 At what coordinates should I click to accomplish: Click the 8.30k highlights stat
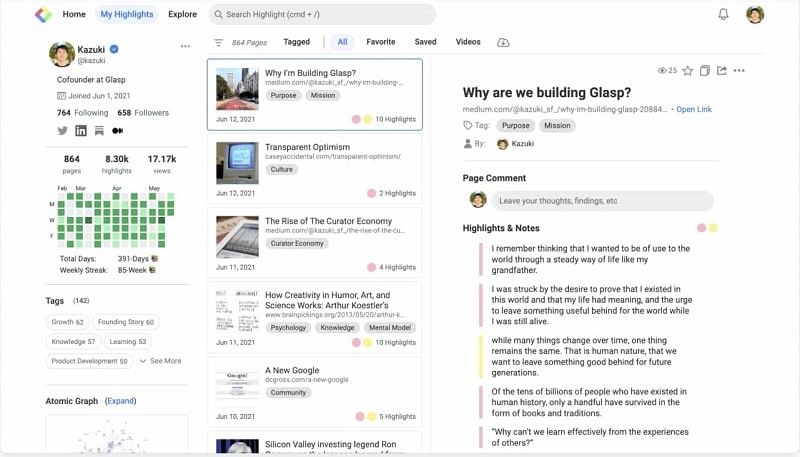tap(116, 164)
